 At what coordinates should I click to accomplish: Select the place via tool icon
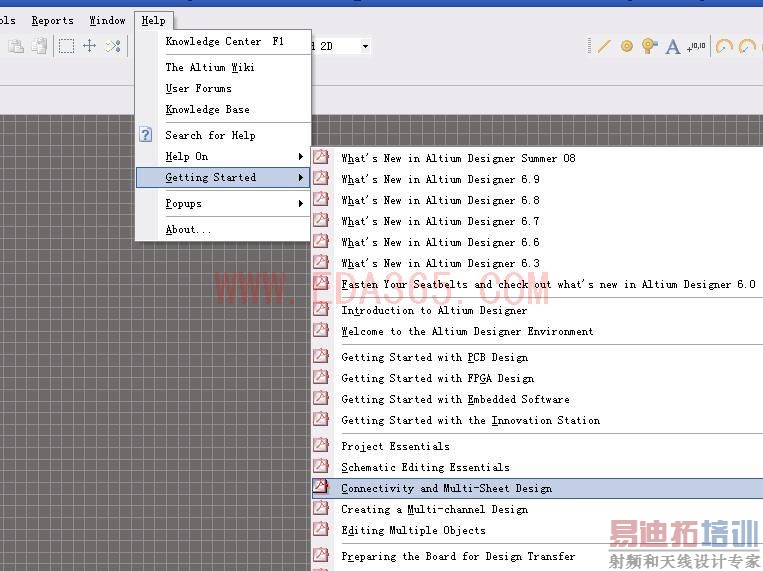coord(649,46)
